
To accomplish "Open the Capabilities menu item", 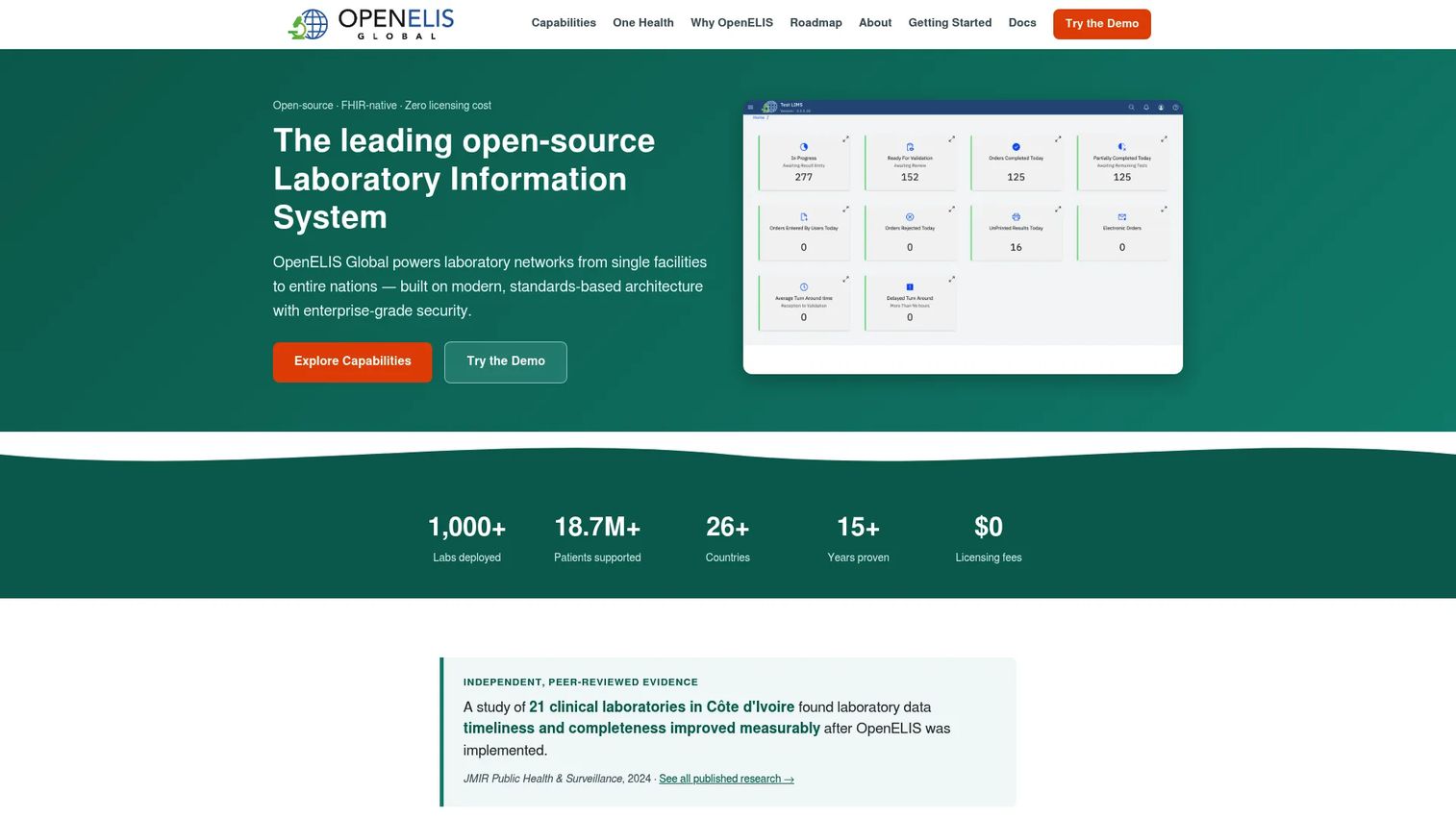I will tap(564, 23).
